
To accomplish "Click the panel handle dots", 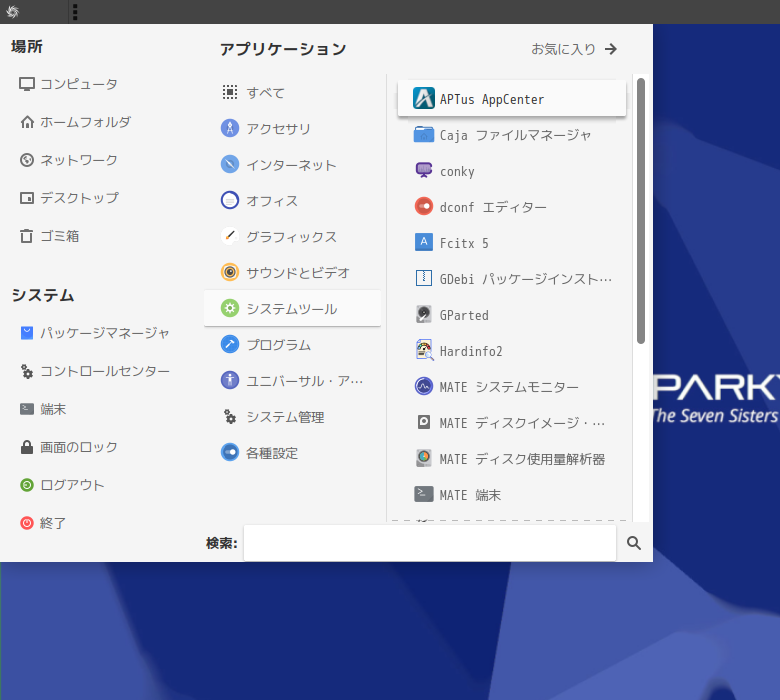I will [75, 12].
